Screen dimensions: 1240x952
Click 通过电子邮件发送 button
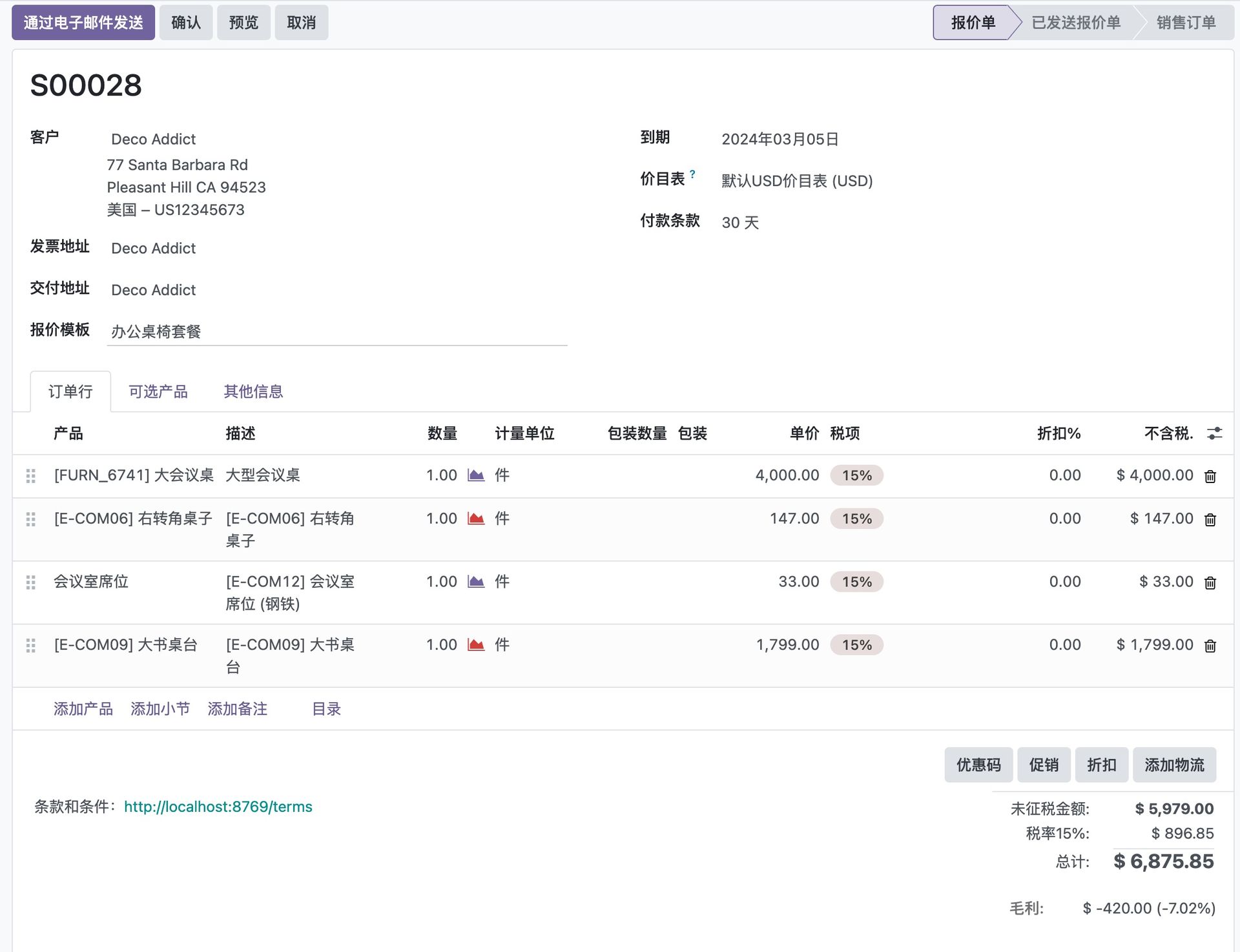pos(83,23)
